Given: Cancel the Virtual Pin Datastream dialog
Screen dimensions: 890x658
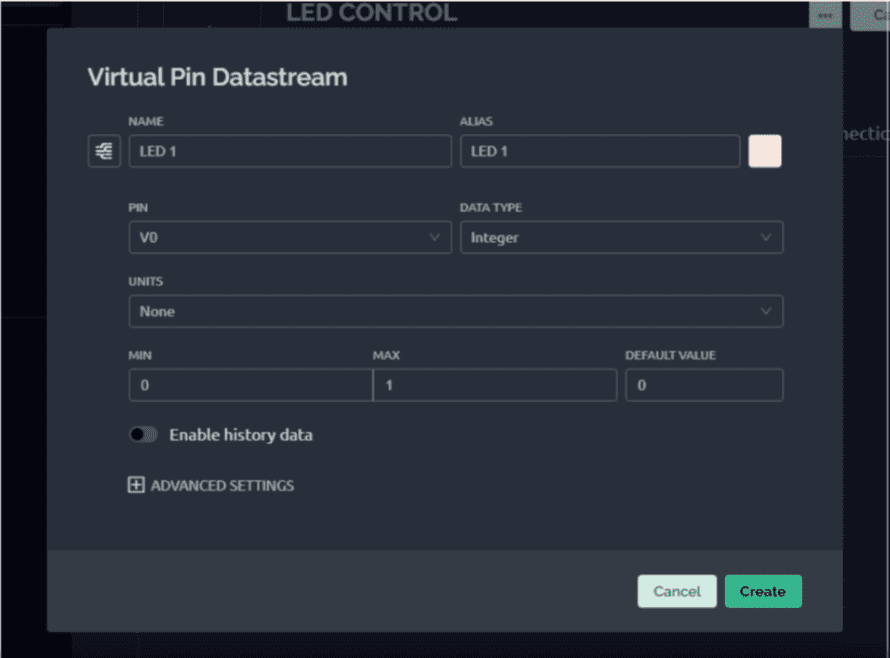Looking at the screenshot, I should pyautogui.click(x=676, y=591).
